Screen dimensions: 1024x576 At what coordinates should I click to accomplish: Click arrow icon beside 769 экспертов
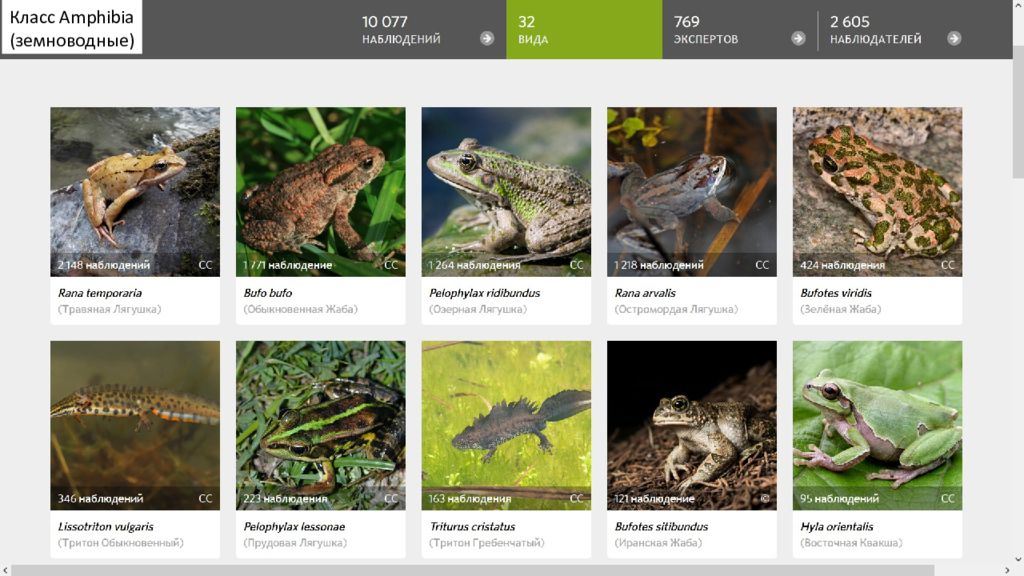coord(798,39)
